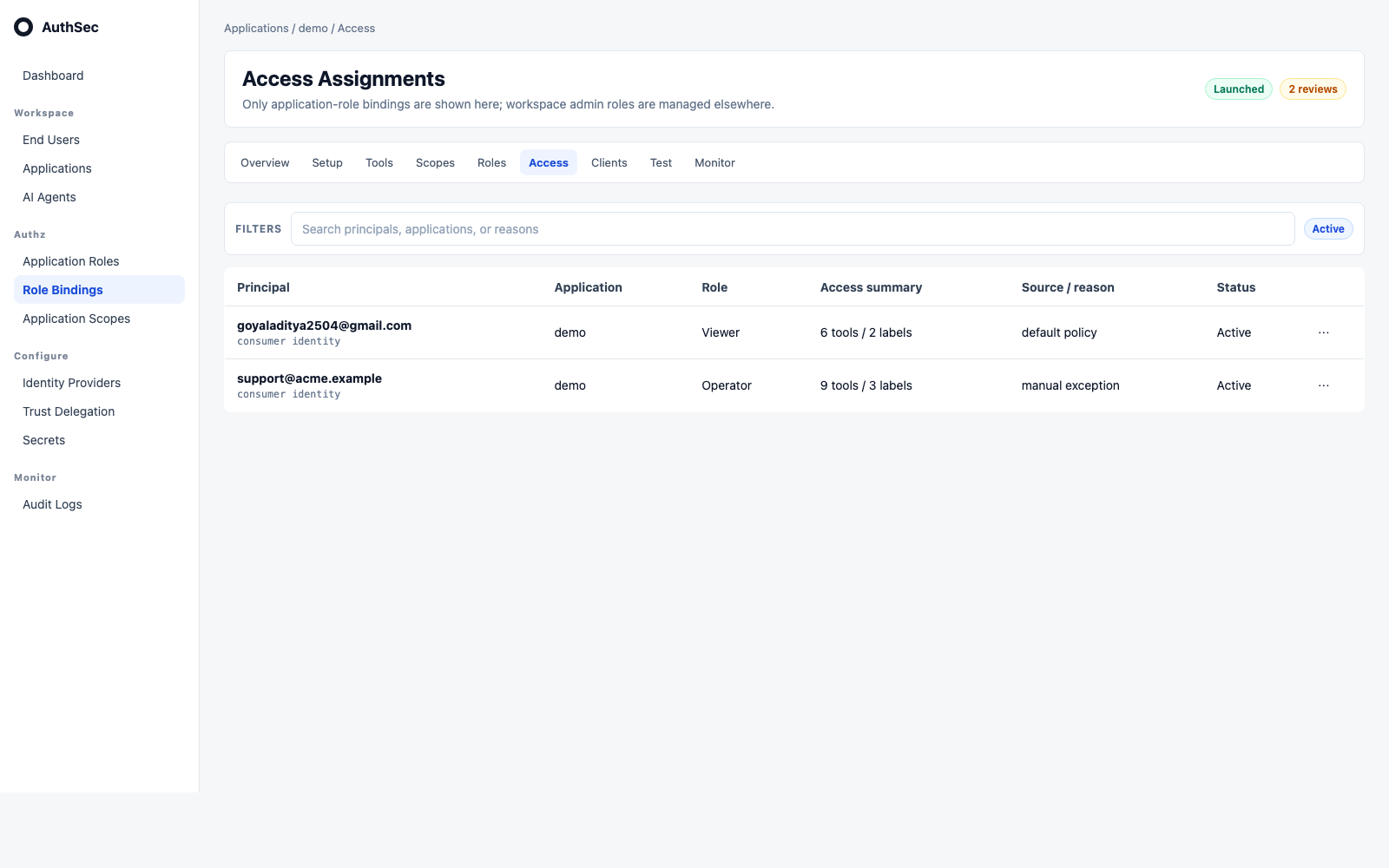The width and height of the screenshot is (1389, 868).
Task: Click the Status column header
Action: tap(1236, 287)
